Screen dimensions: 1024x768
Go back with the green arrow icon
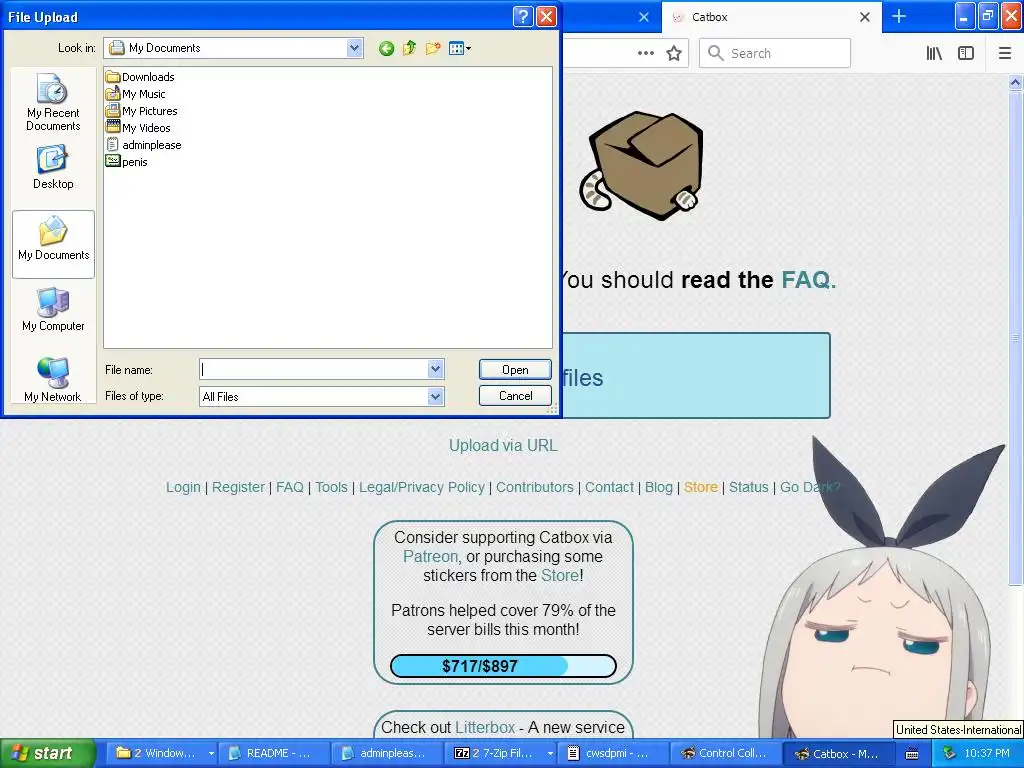(386, 48)
